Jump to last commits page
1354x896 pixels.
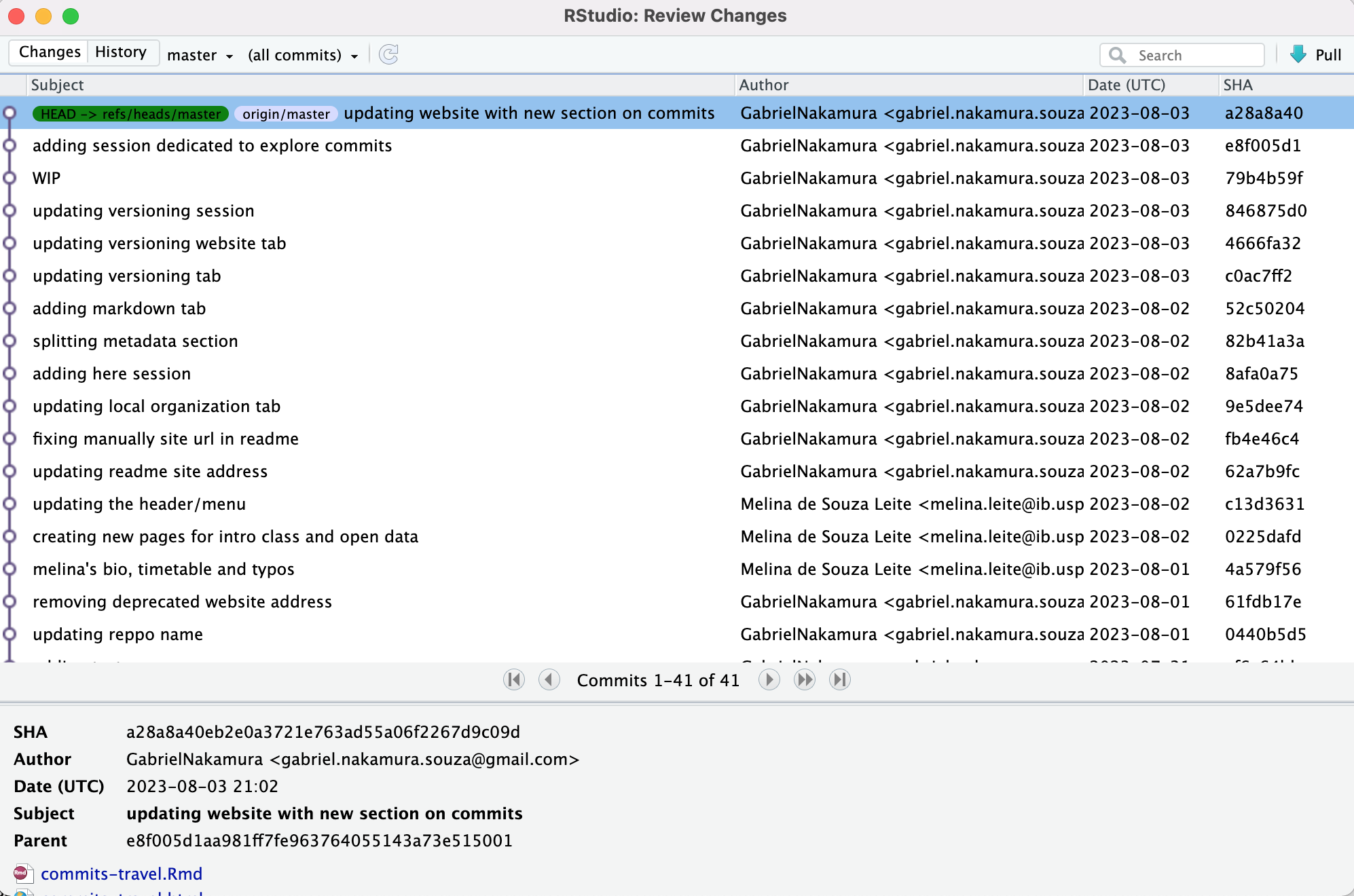[x=840, y=679]
